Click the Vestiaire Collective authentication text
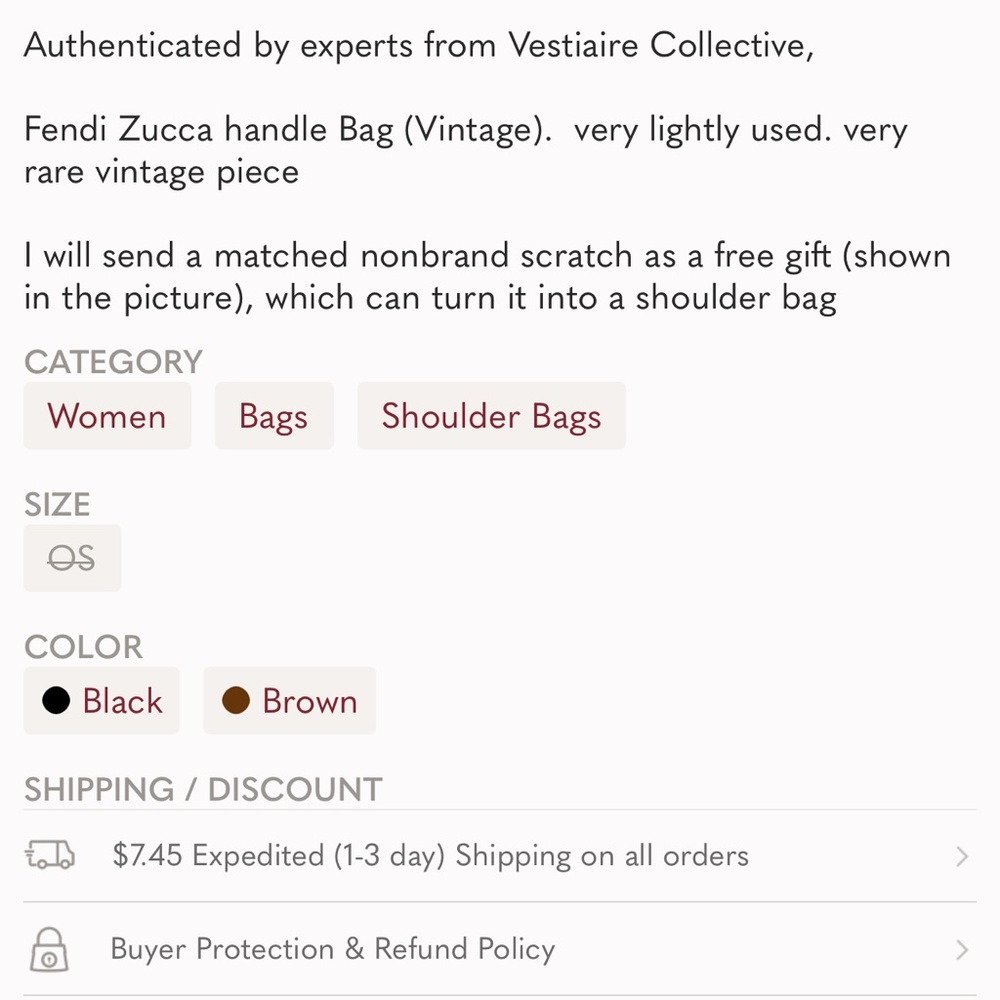This screenshot has width=1000, height=1000. tap(418, 45)
